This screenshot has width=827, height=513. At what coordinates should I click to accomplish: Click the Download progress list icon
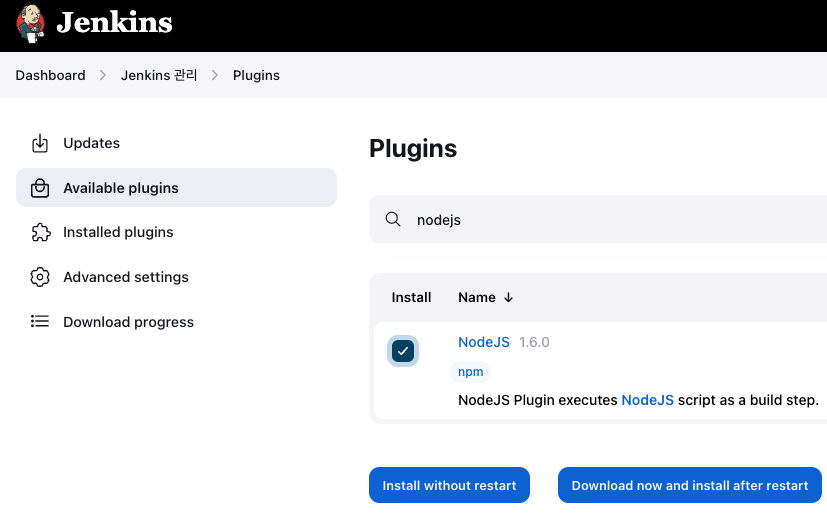tap(40, 321)
